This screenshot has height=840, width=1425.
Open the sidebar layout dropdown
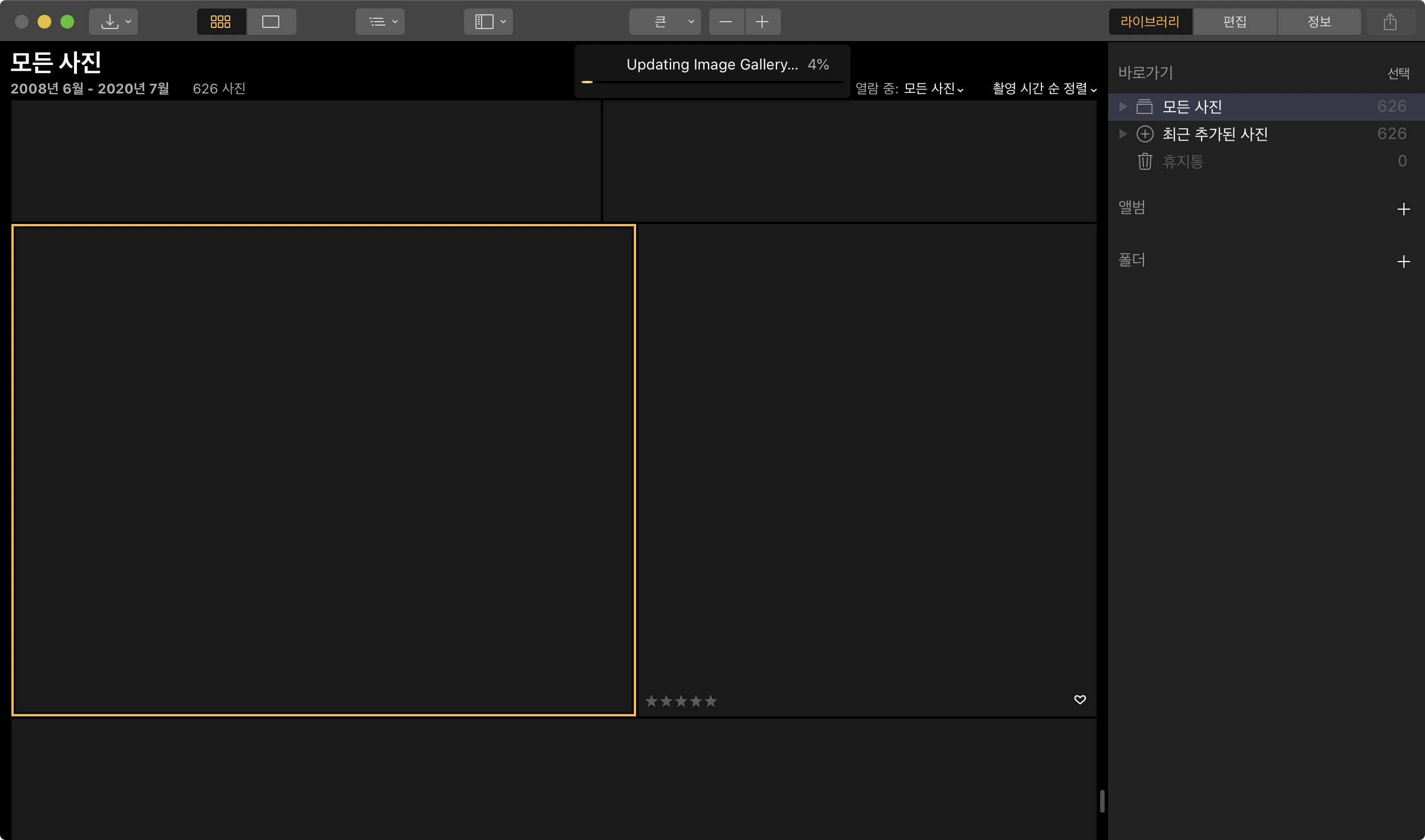[x=490, y=22]
